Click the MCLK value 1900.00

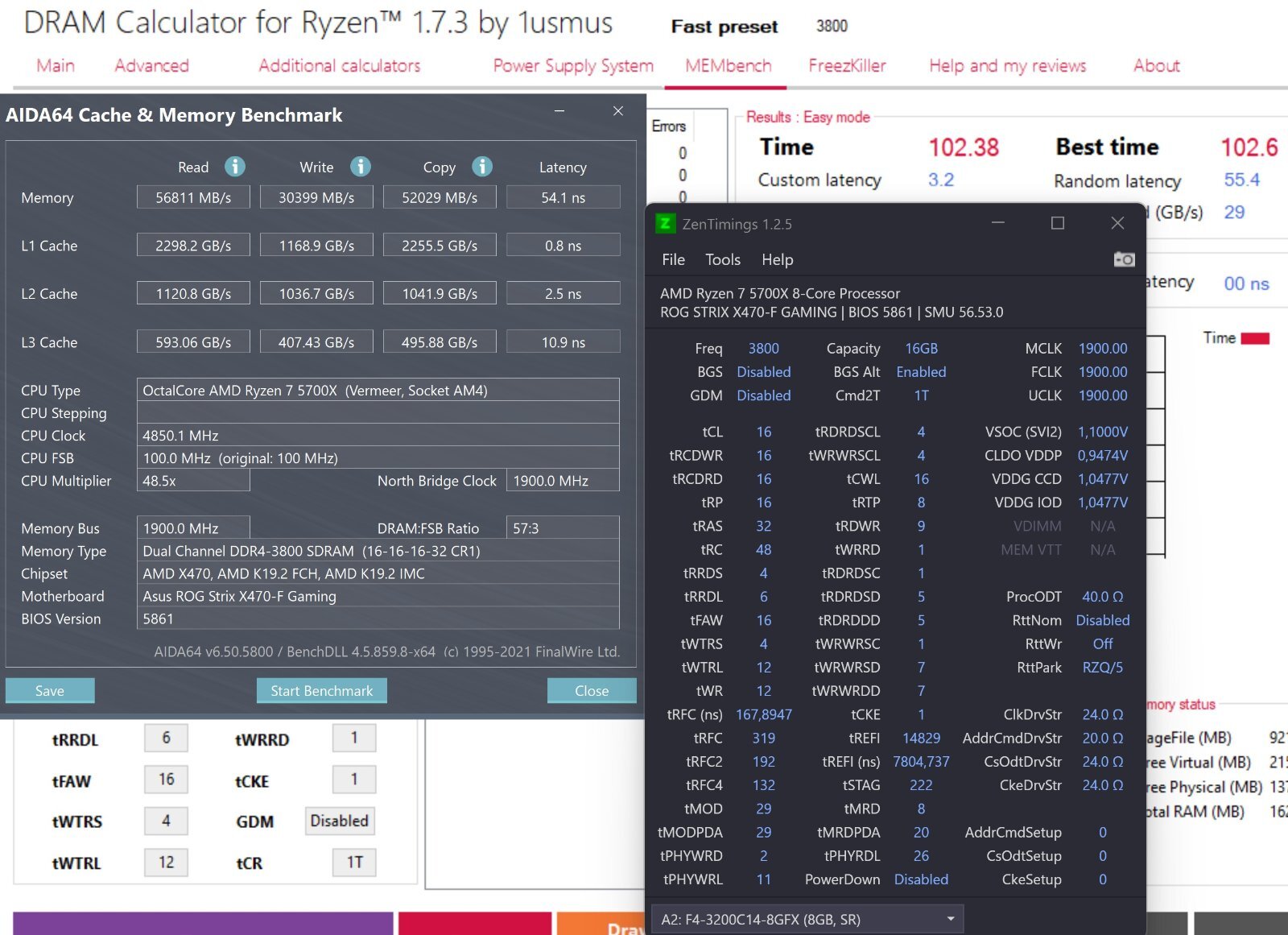(x=1103, y=348)
